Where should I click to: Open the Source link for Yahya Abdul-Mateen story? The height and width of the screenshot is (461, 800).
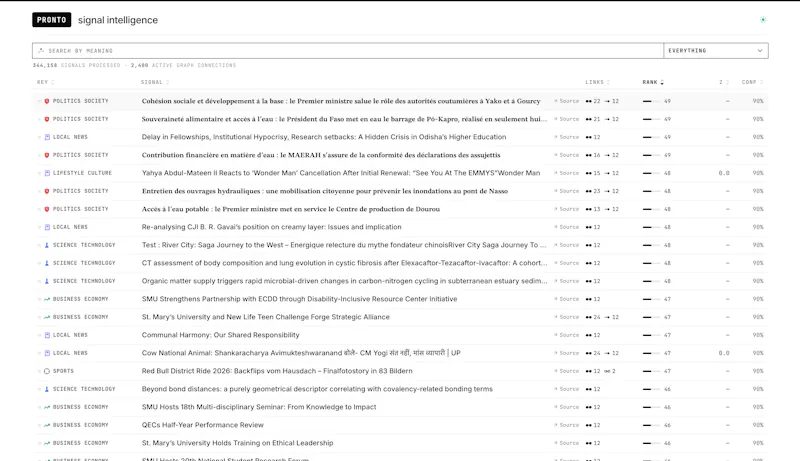(x=567, y=173)
